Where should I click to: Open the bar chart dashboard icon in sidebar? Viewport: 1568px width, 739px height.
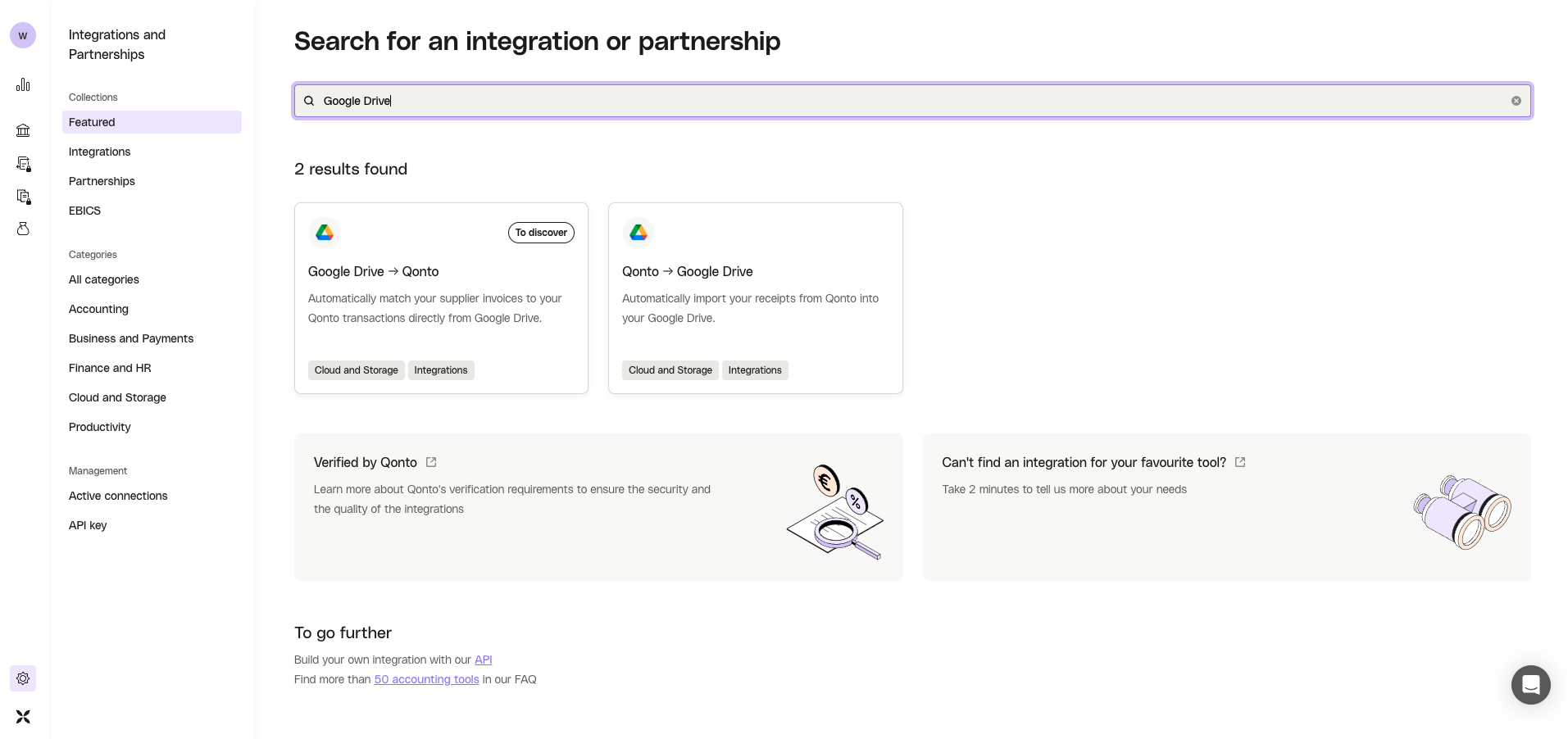[x=23, y=84]
